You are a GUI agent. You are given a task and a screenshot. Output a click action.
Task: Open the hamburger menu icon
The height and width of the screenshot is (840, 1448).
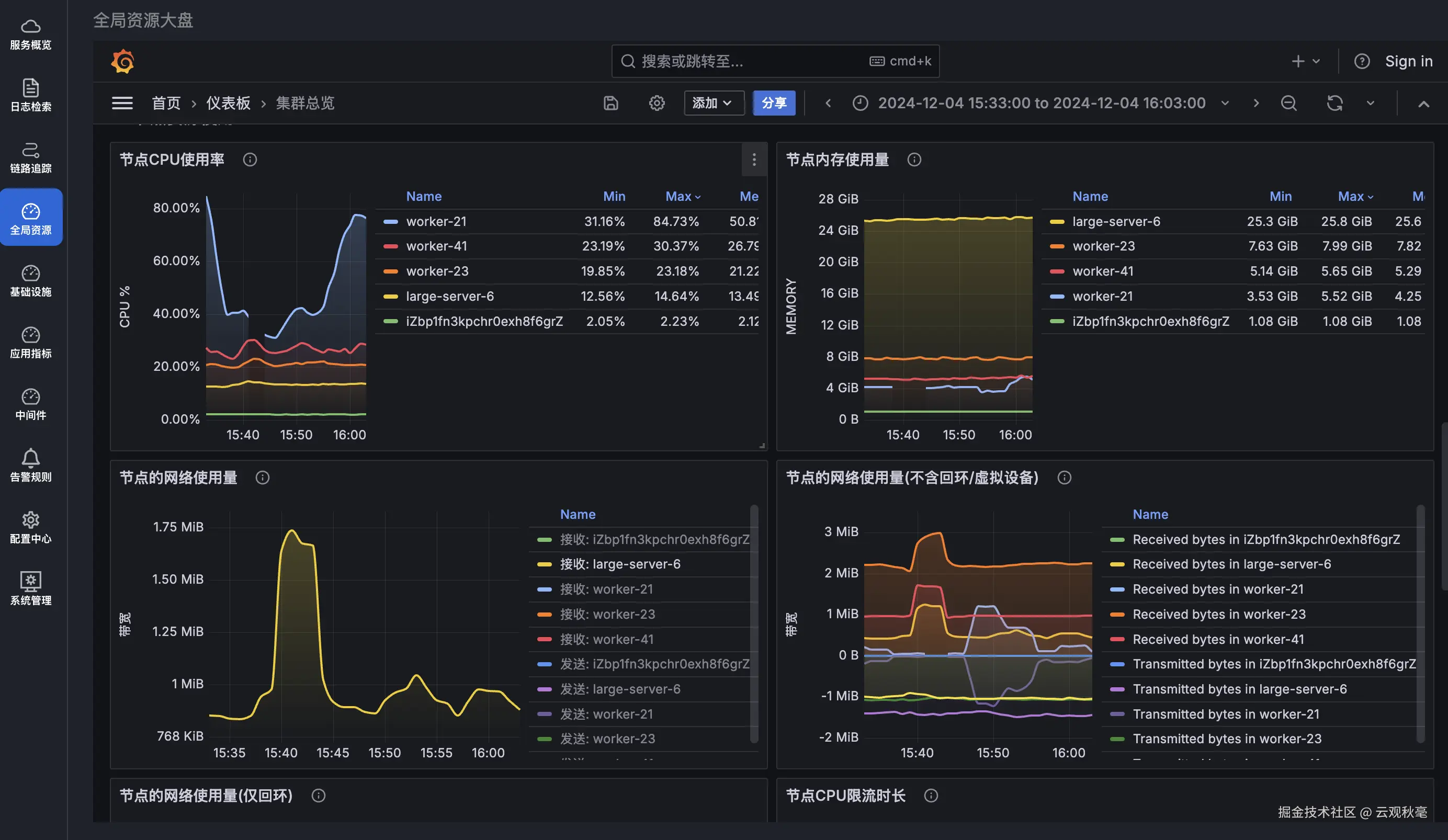[x=122, y=104]
